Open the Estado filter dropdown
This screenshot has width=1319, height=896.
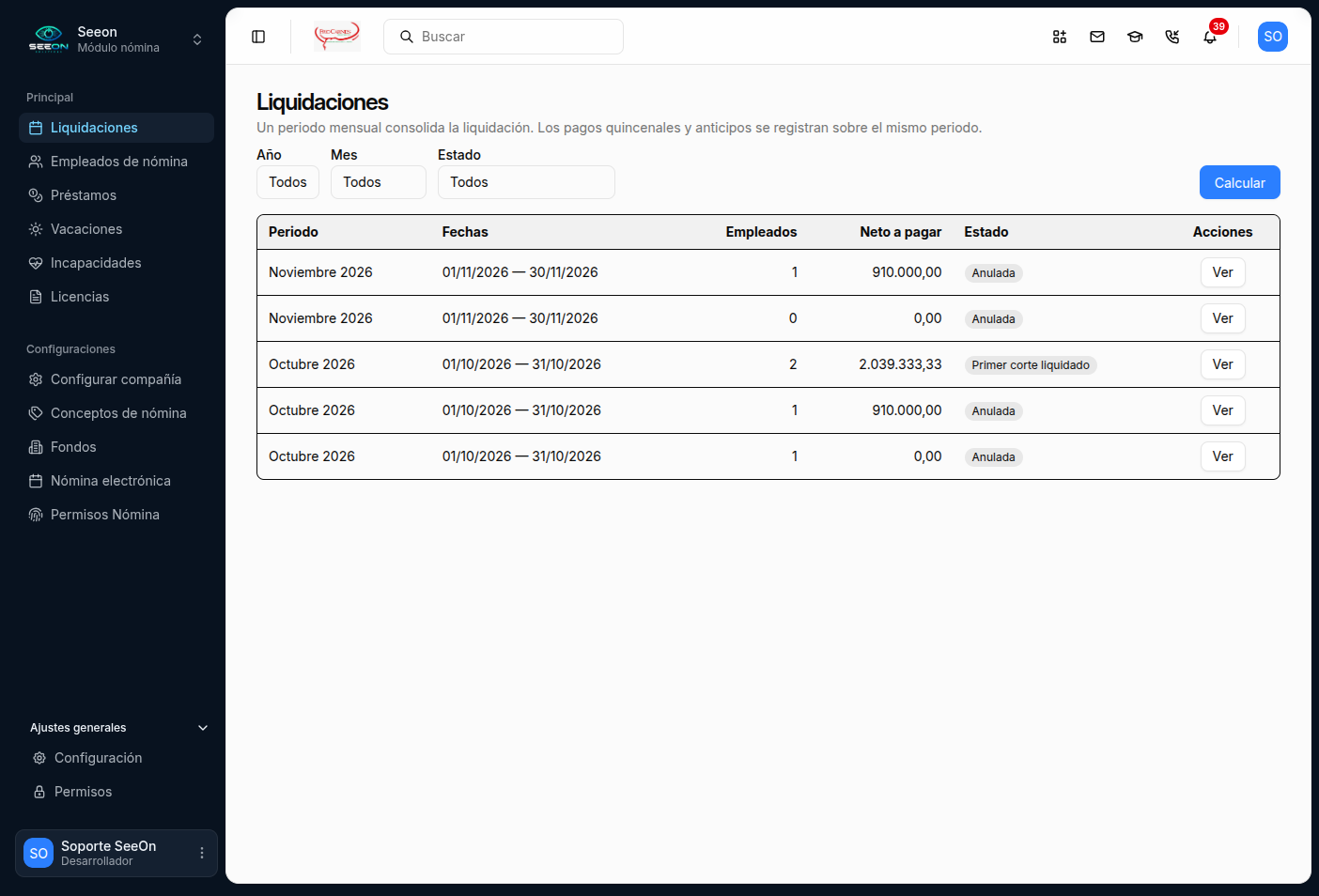[x=526, y=182]
